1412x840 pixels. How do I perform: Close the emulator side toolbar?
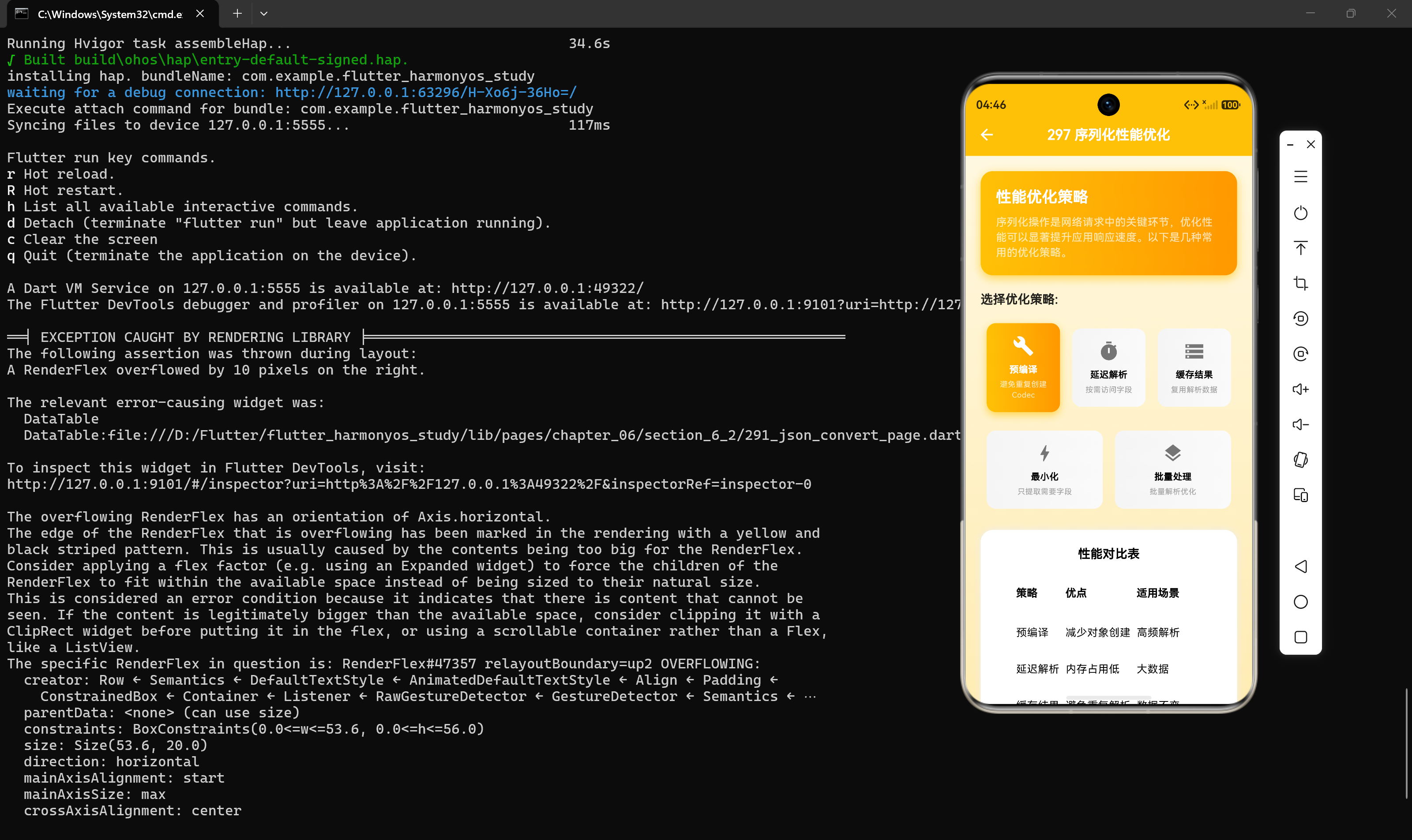1311,144
